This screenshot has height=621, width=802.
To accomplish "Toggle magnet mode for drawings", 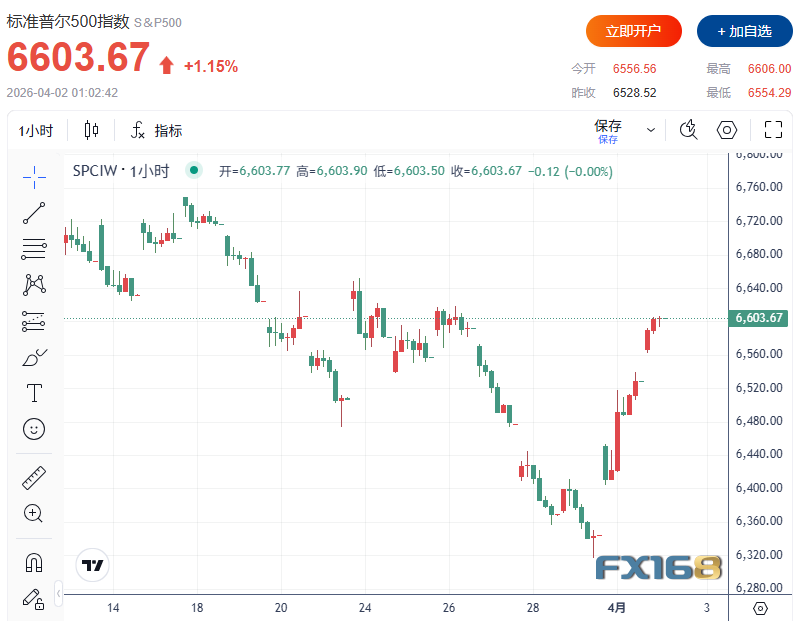I will 34,563.
